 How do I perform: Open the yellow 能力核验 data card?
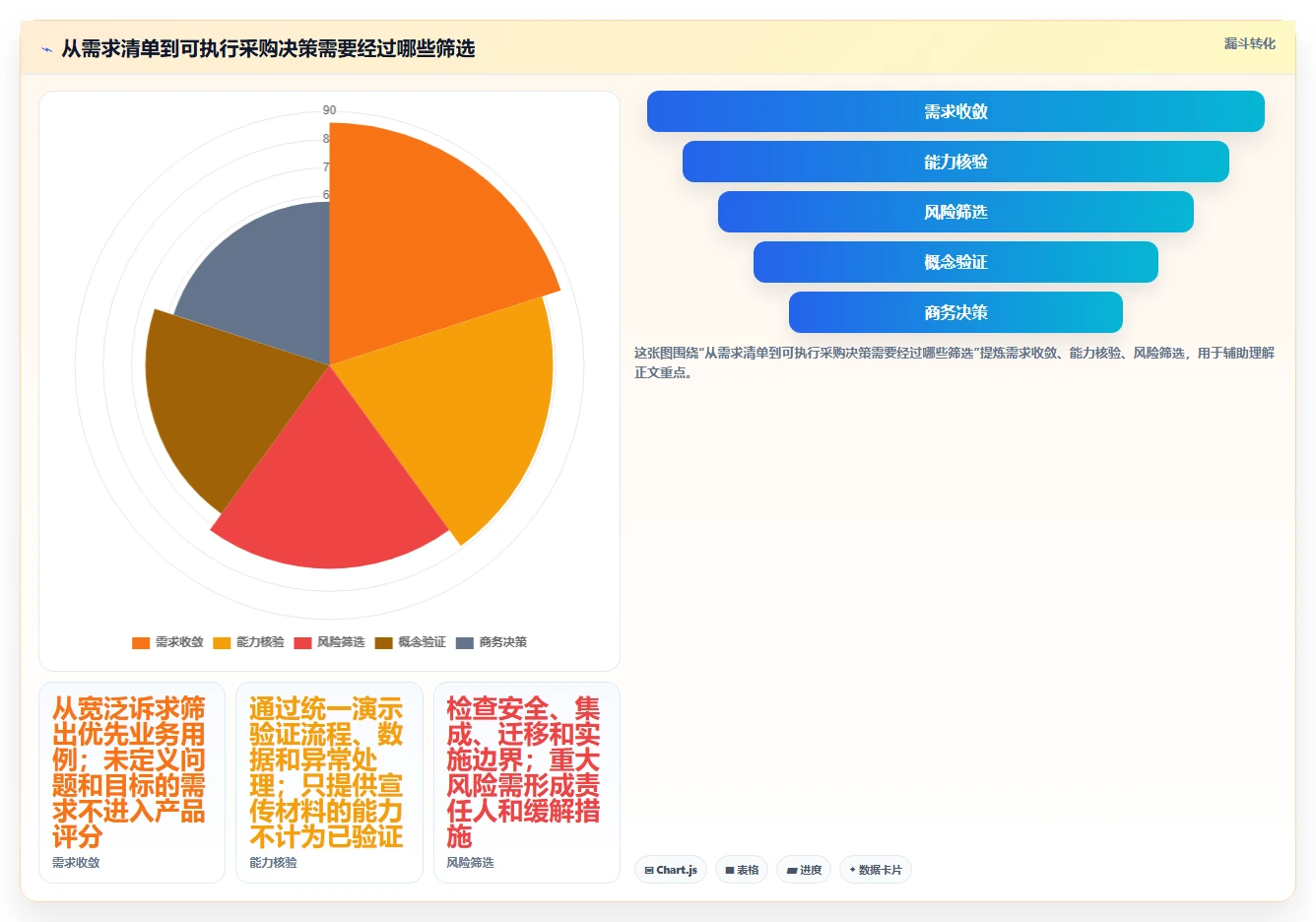tap(329, 783)
